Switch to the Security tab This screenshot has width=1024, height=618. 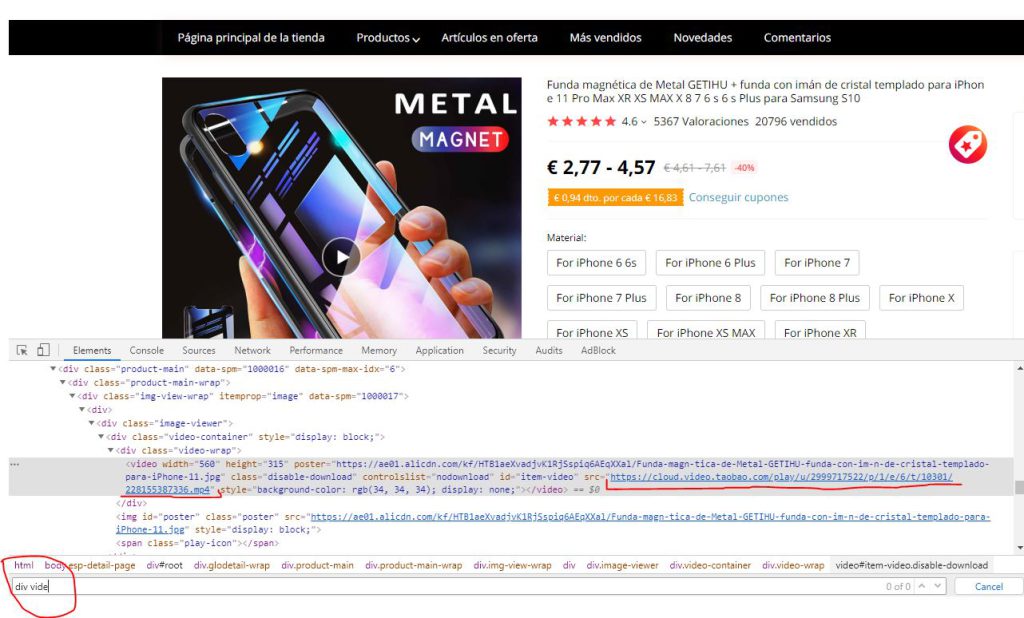click(500, 350)
